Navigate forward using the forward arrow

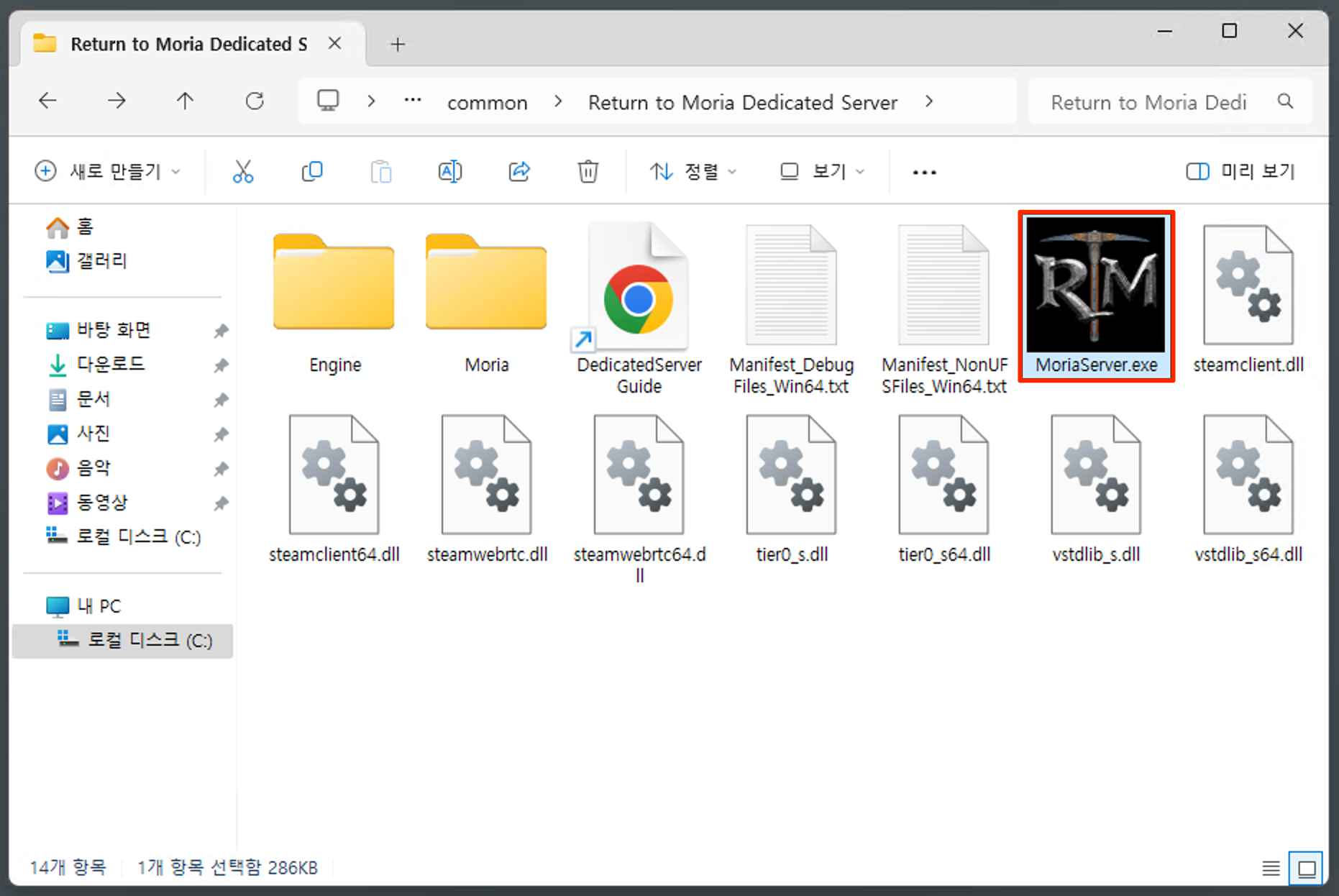pyautogui.click(x=116, y=101)
